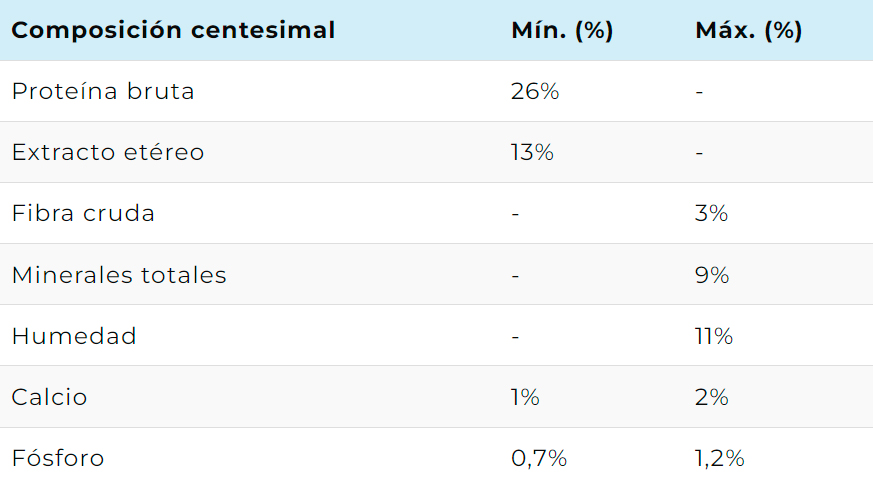Image resolution: width=873 pixels, height=486 pixels.
Task: Select the 1% minimum value for Calcio
Action: [x=525, y=397]
